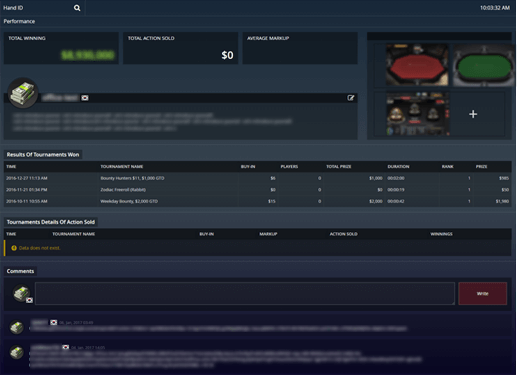This screenshot has width=517, height=375.
Task: Click the PLAYERS column header
Action: tap(289, 167)
